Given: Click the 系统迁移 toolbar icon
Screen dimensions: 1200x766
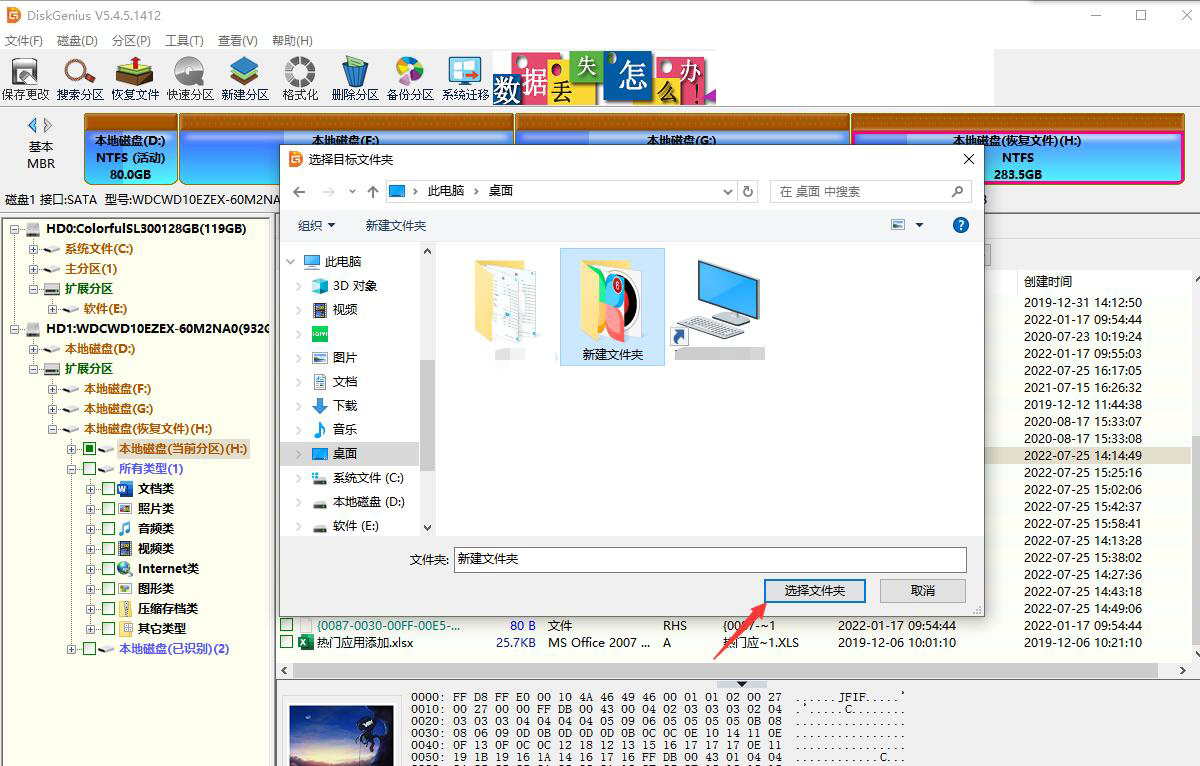Looking at the screenshot, I should [x=463, y=76].
